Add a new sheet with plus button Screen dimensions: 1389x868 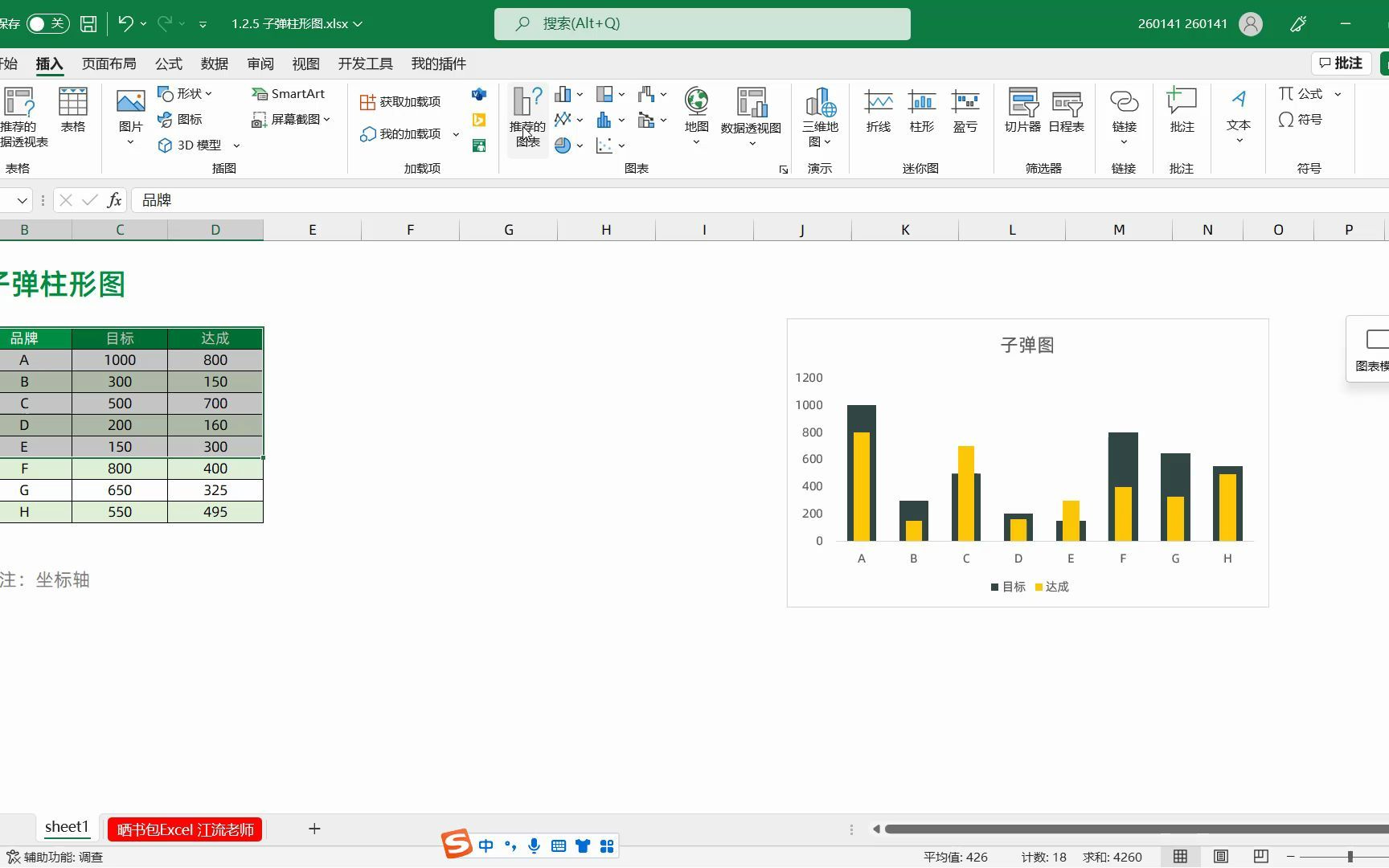point(314,829)
